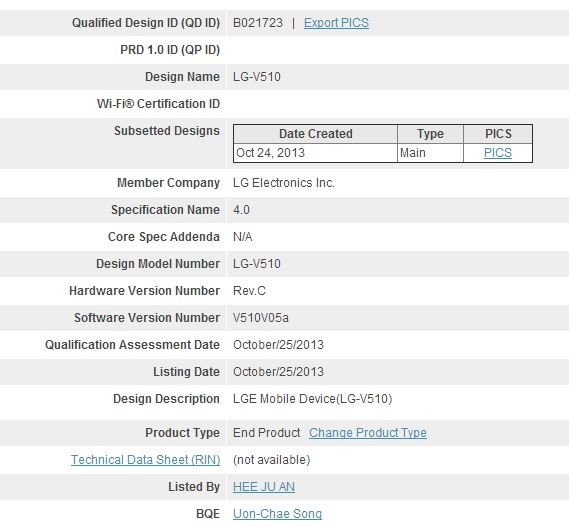569x526 pixels.
Task: Select hardware version Rev.C text
Action: (249, 291)
